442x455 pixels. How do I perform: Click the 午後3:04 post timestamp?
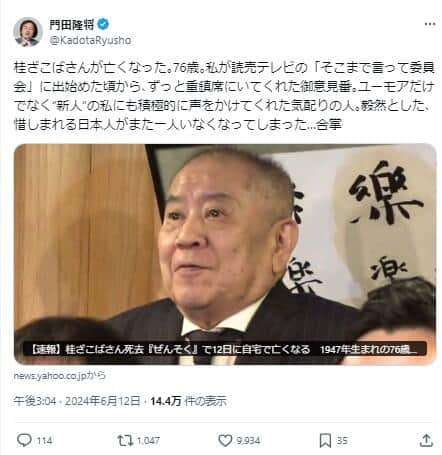(35, 401)
